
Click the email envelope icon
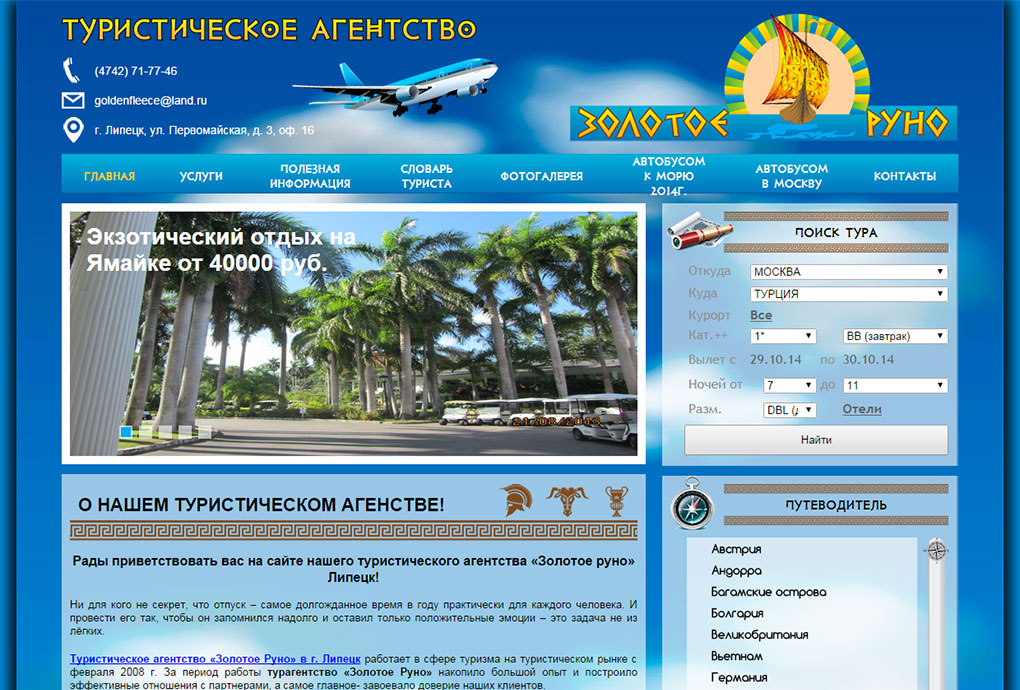pos(73,100)
